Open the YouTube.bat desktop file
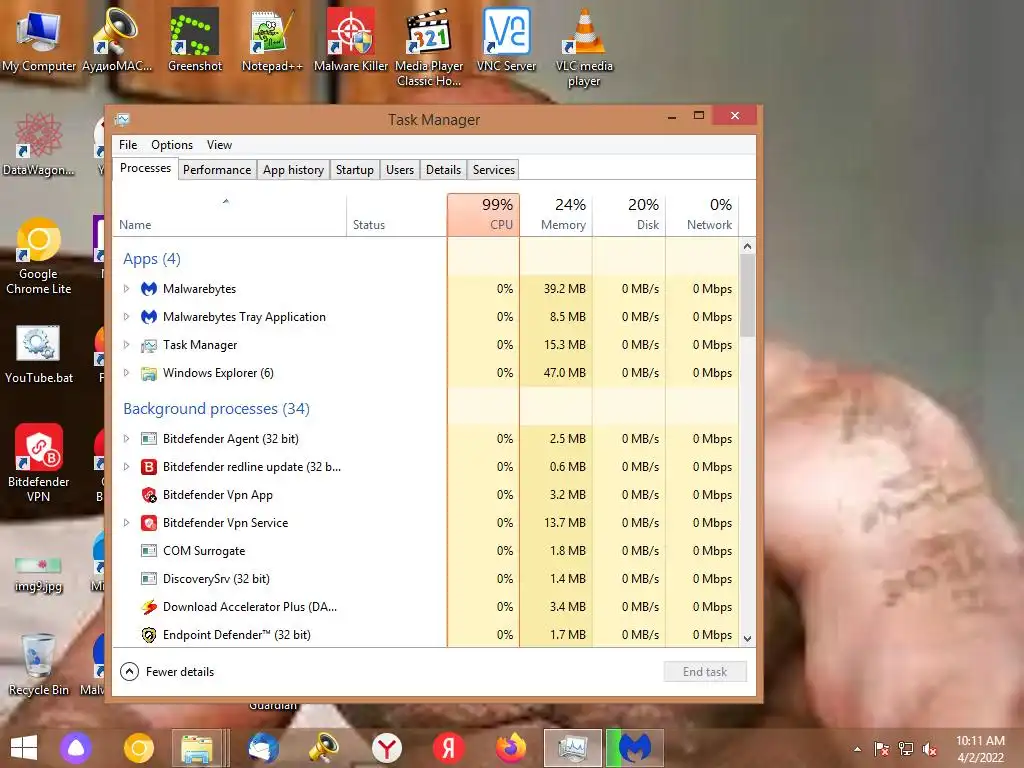1024x768 pixels. point(39,354)
